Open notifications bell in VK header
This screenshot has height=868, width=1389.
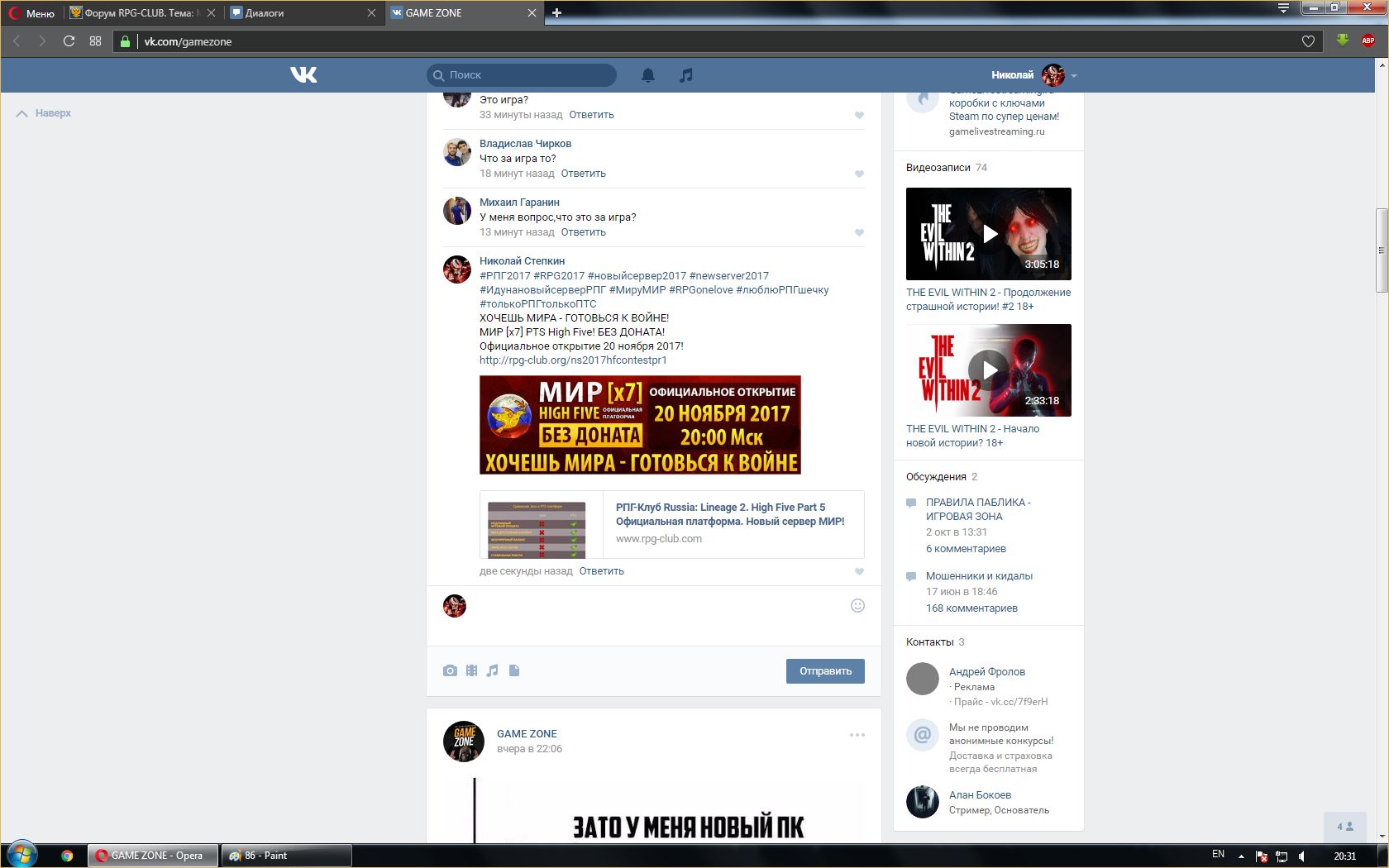click(648, 75)
